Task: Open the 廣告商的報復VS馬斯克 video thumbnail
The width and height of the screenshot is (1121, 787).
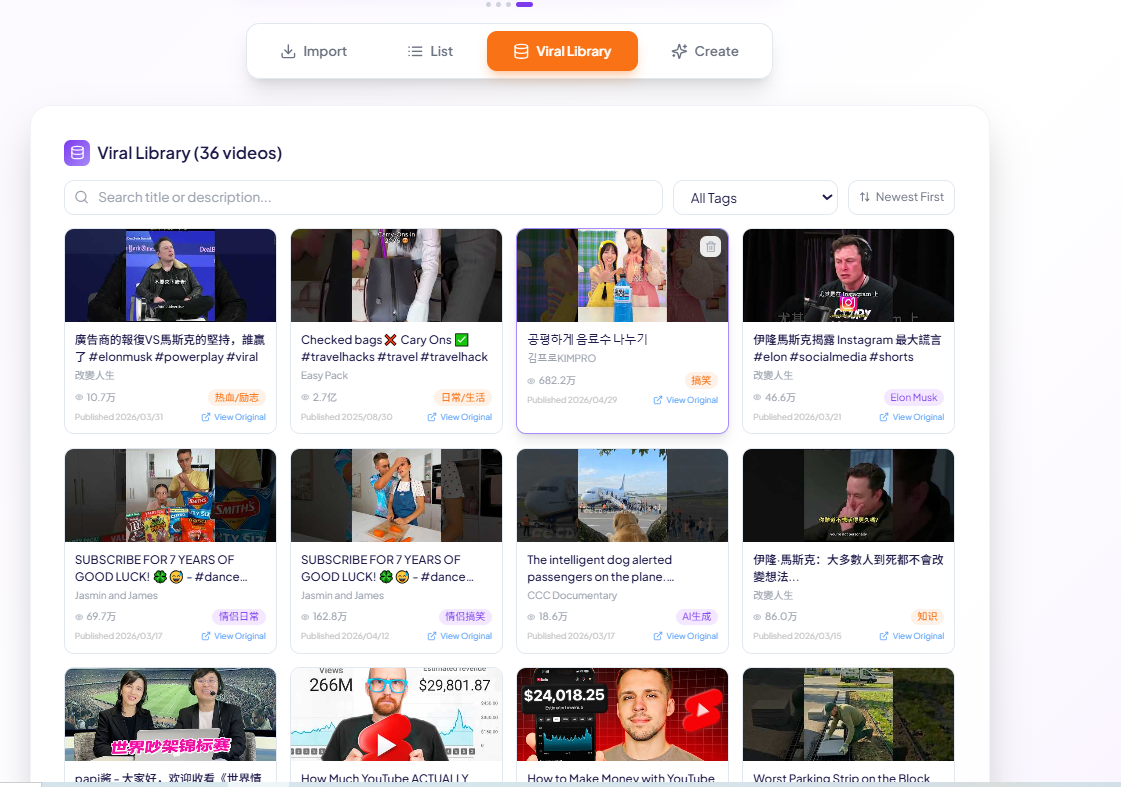Action: (170, 275)
